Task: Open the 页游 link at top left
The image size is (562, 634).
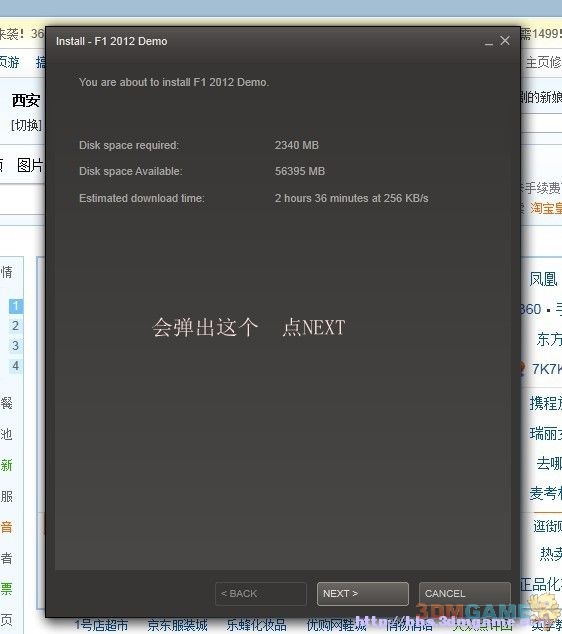Action: tap(10, 62)
